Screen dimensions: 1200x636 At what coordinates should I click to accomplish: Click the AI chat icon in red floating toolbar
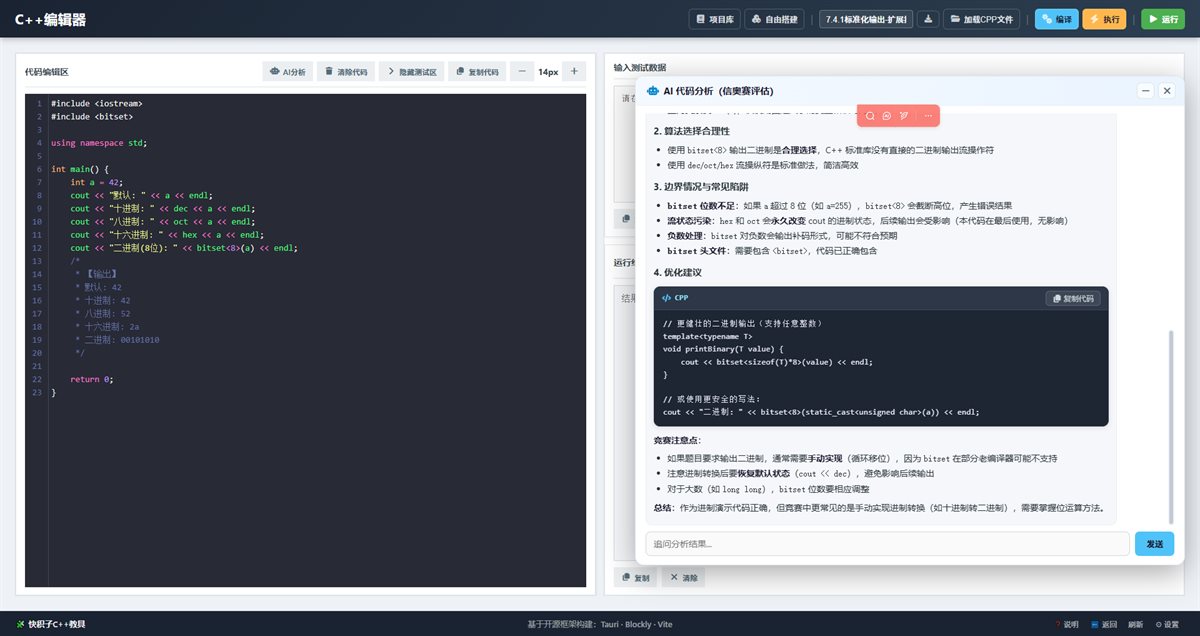[x=887, y=116]
